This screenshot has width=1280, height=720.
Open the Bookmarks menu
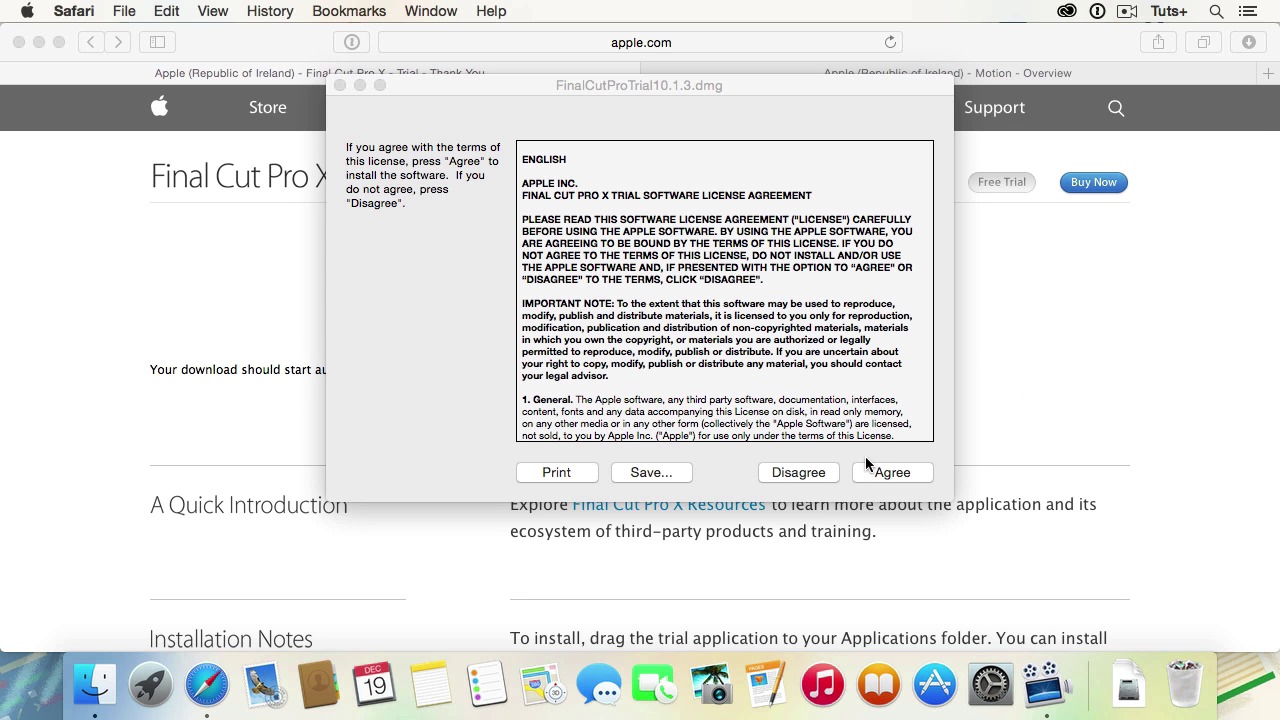coord(349,11)
